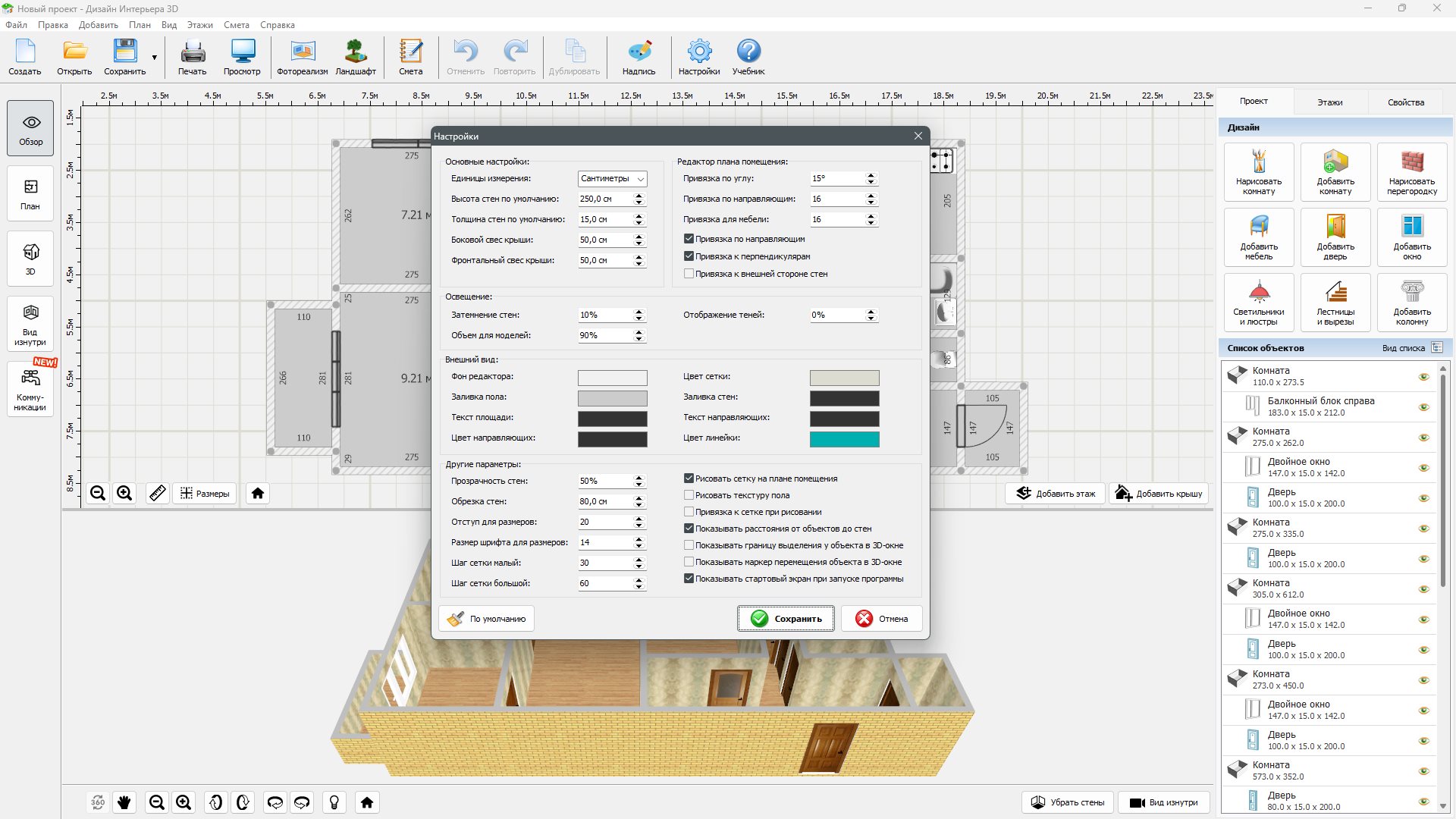Open the Смета estimate icon
1456x819 pixels.
410,58
